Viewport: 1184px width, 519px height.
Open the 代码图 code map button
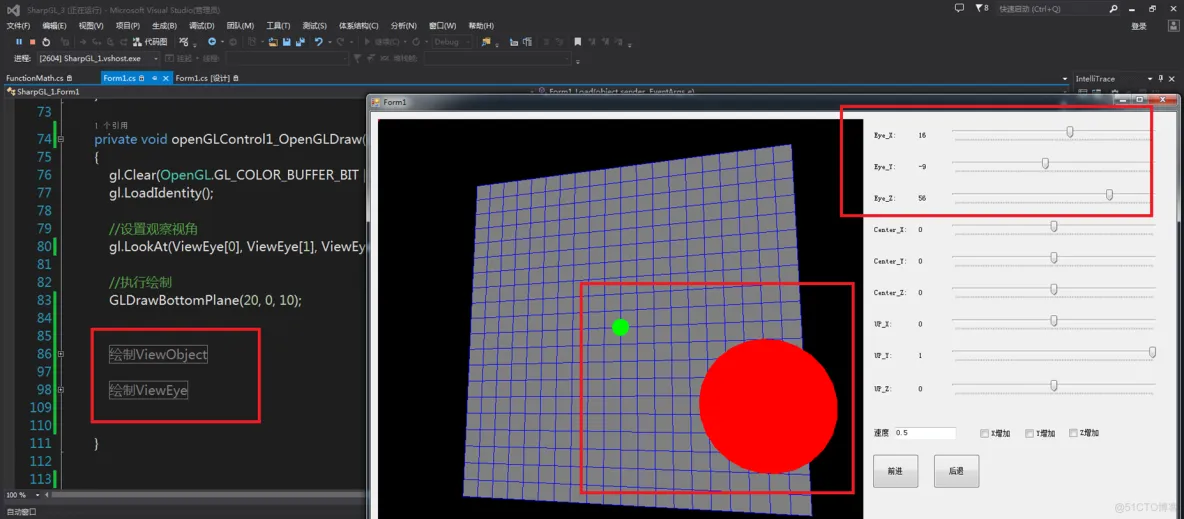point(150,42)
